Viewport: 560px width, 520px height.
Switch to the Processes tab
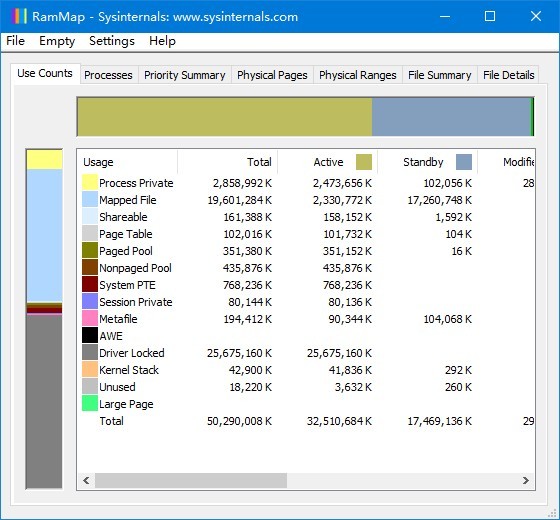pos(108,75)
